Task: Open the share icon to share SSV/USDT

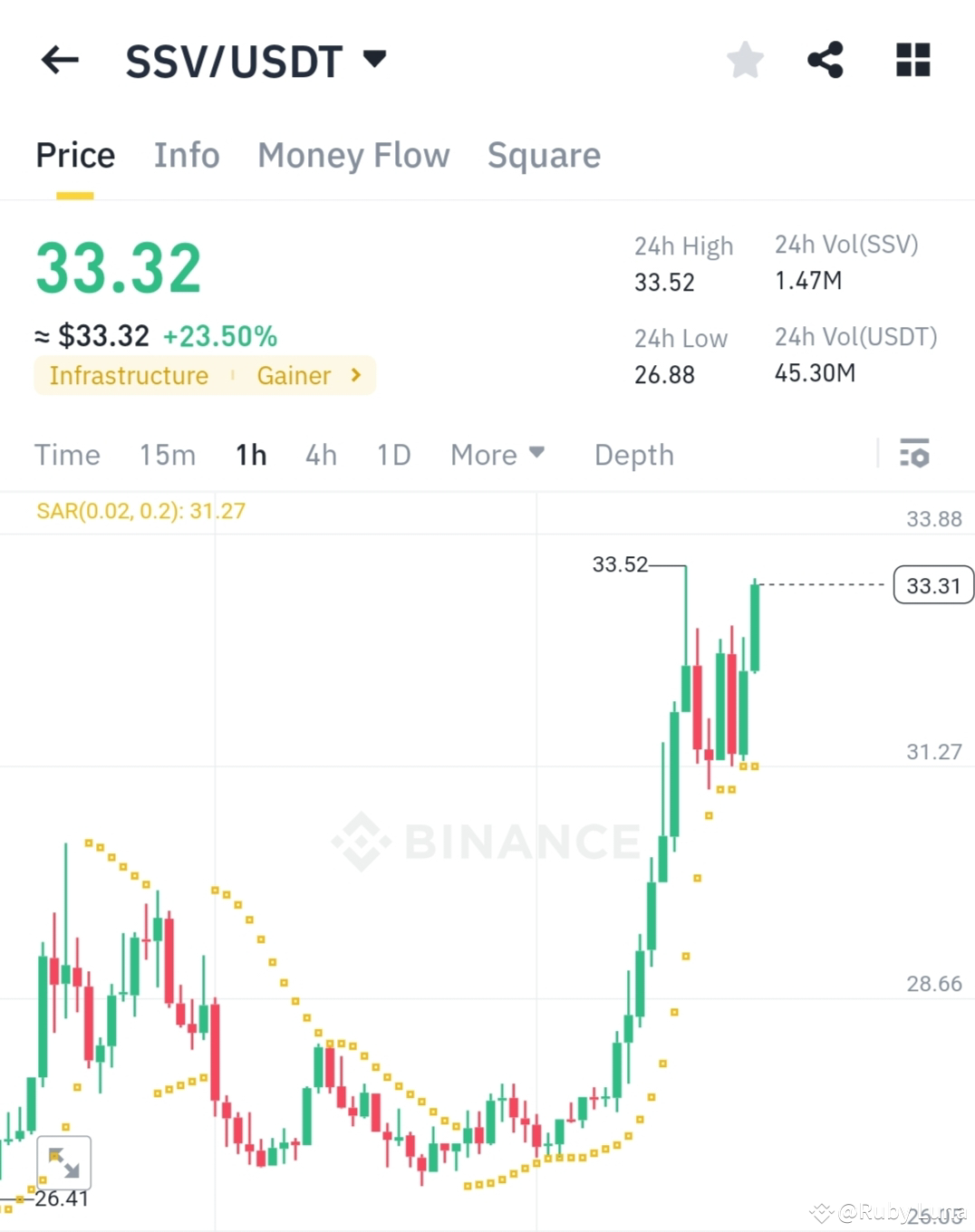Action: (825, 59)
